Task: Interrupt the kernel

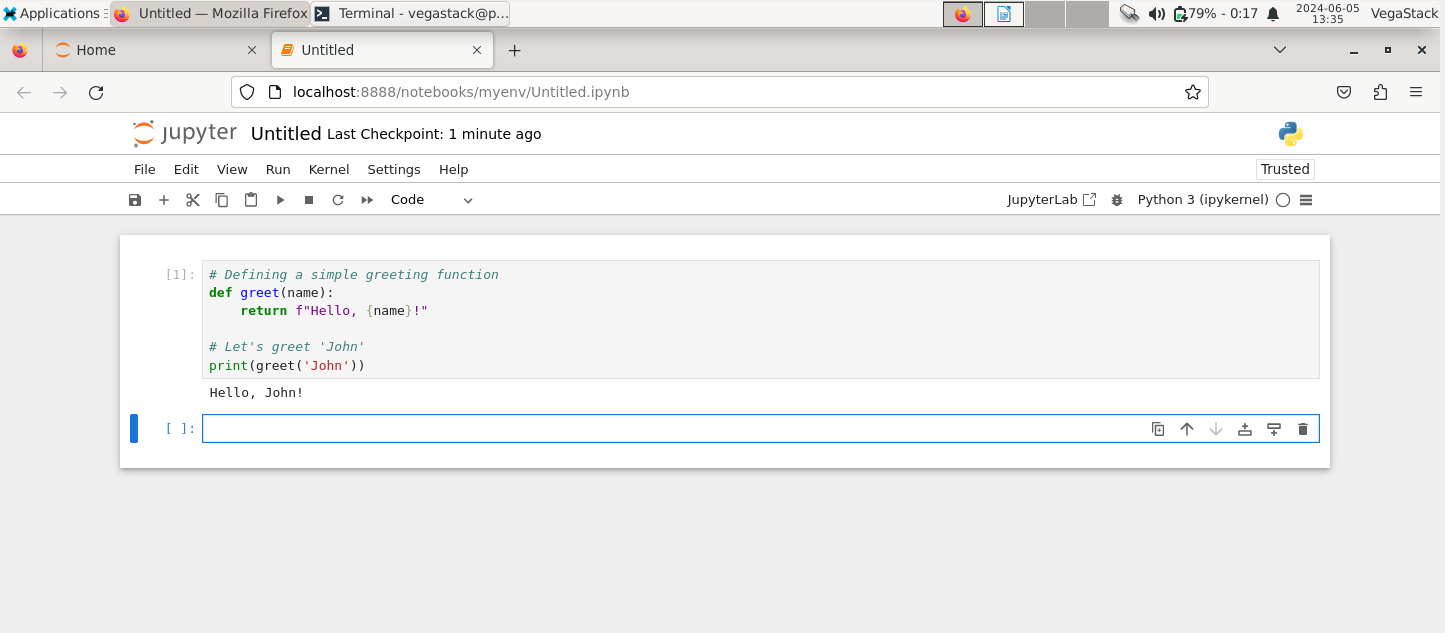Action: pos(308,199)
